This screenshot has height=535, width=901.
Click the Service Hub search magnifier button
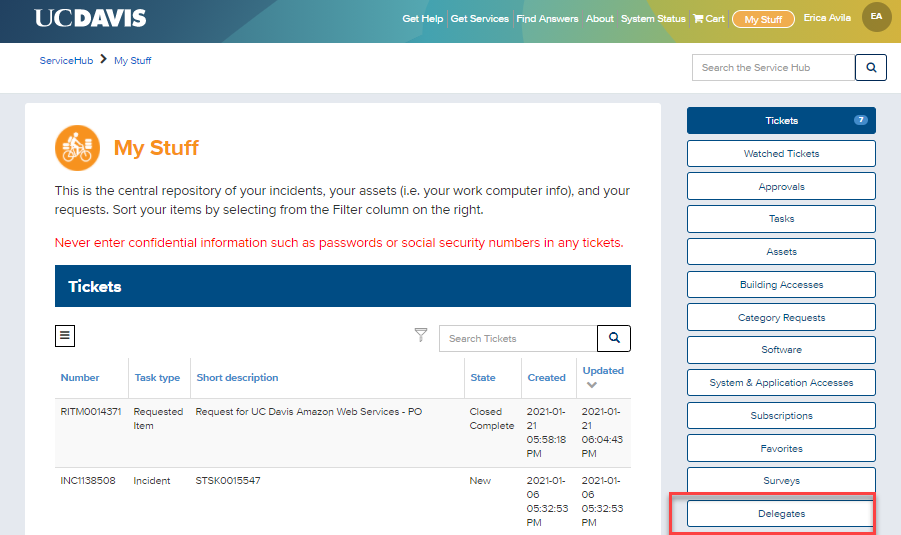click(870, 68)
